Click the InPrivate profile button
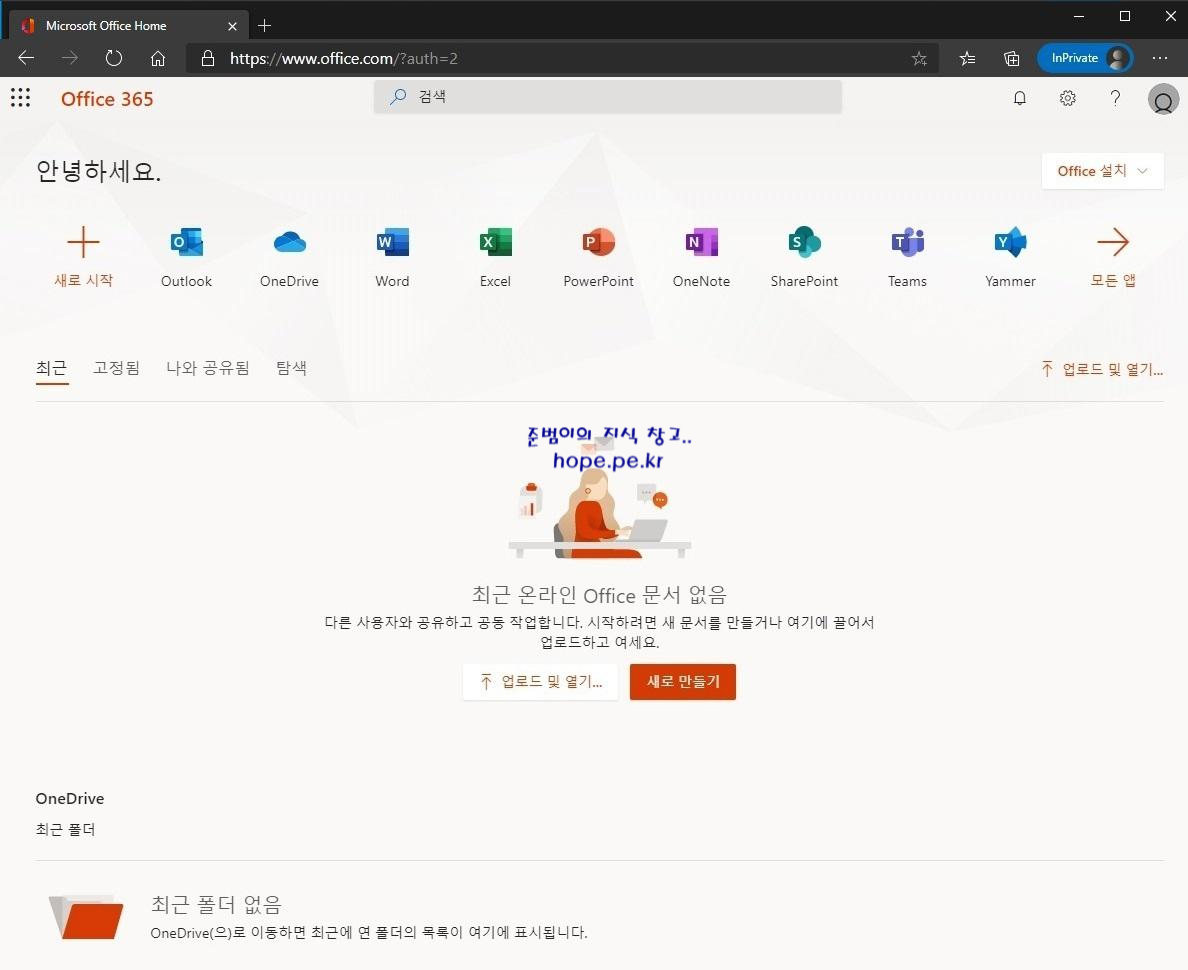This screenshot has width=1188, height=970. (1085, 58)
